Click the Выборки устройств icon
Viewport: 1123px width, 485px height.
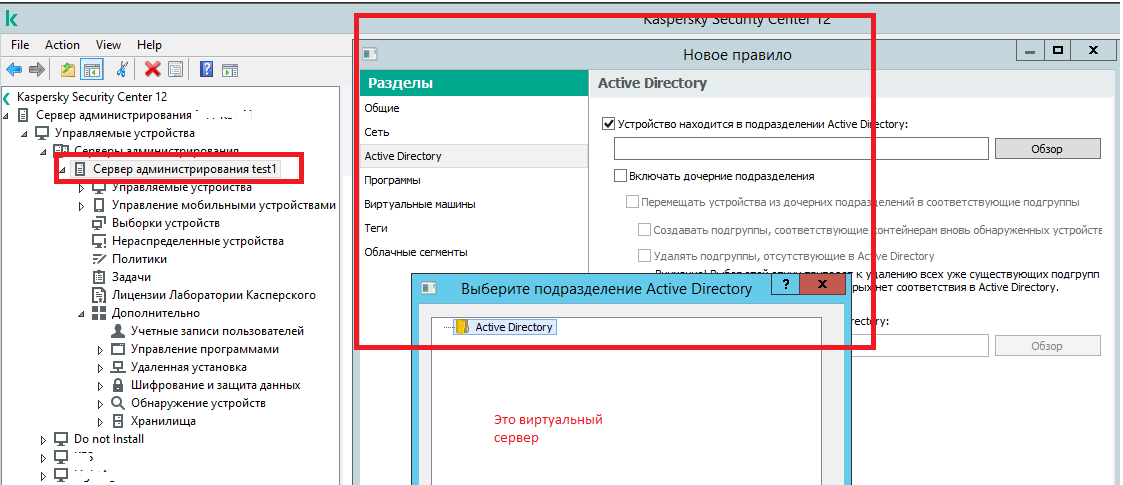(99, 223)
